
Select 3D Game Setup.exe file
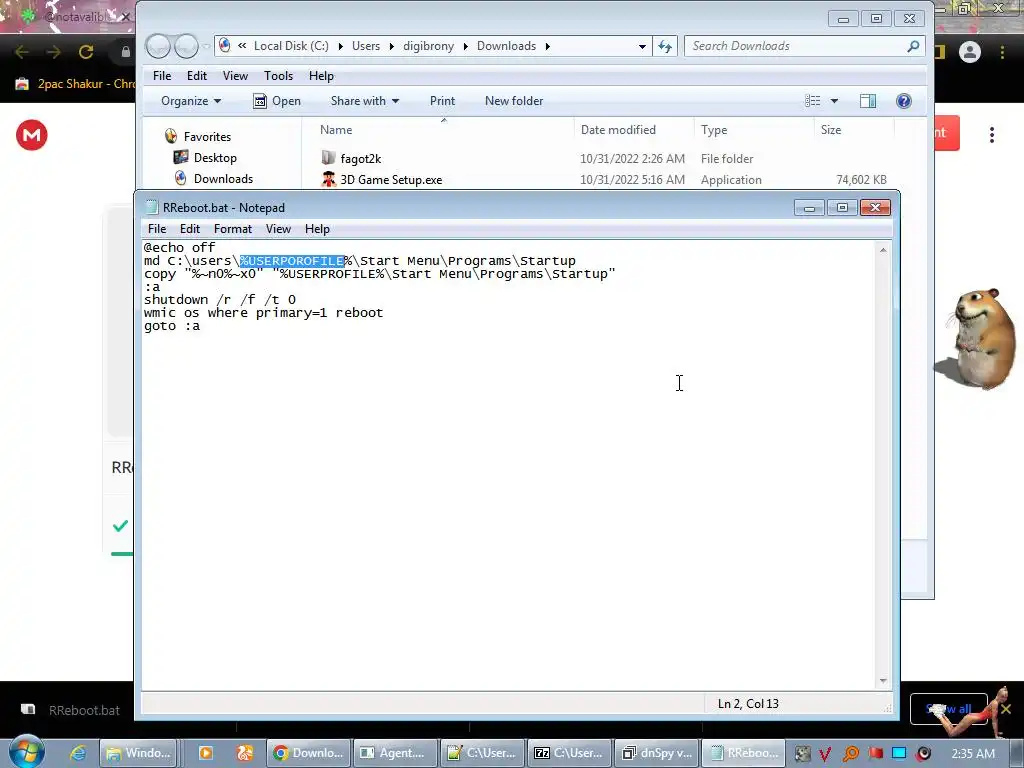[604, 180]
